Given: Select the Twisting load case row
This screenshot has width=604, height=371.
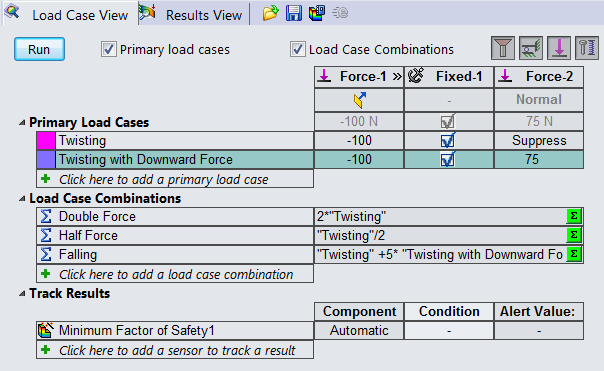Looking at the screenshot, I should [185, 141].
